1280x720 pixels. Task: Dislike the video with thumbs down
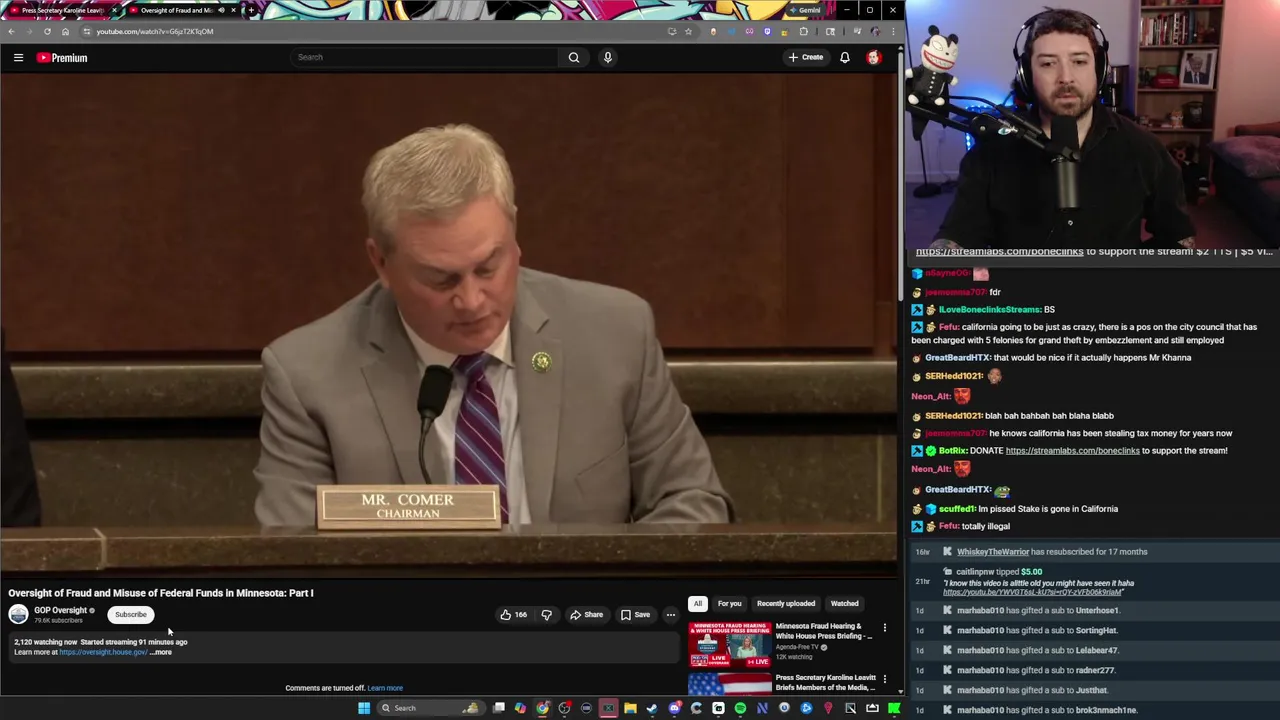pos(546,615)
